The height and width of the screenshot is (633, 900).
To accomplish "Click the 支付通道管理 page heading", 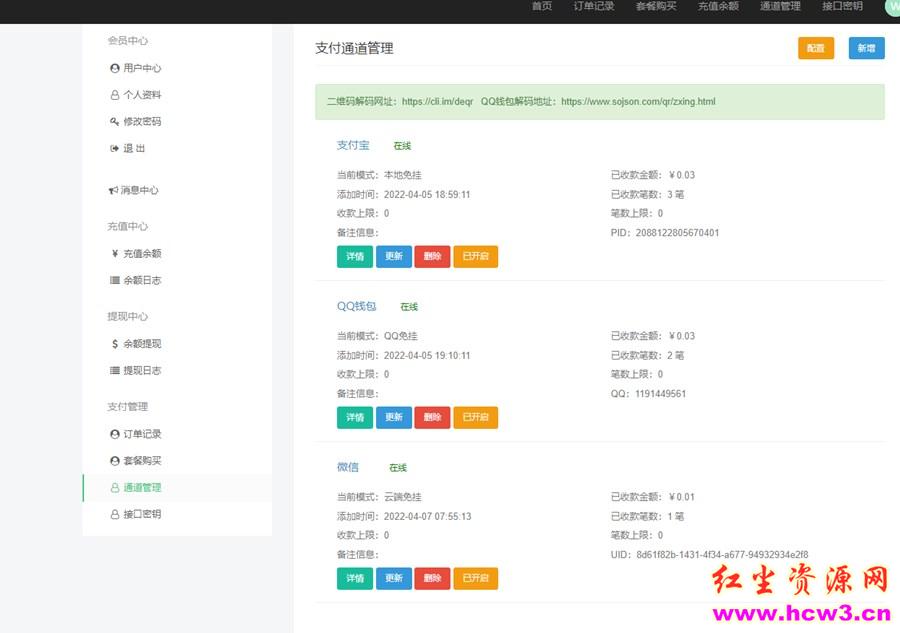I will click(x=354, y=48).
